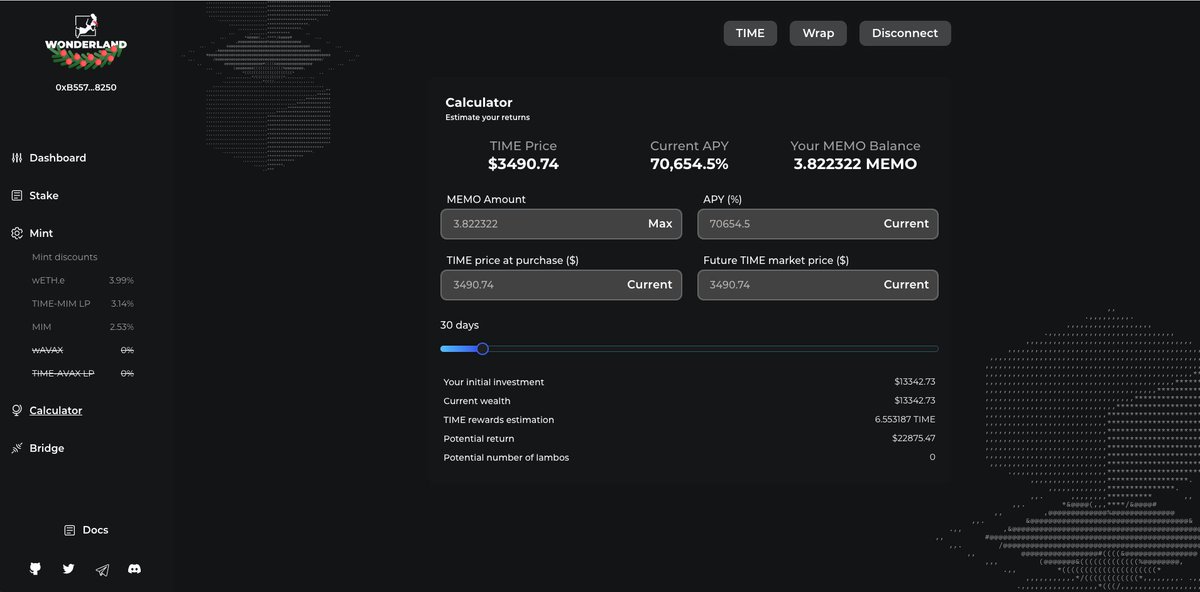Open Dashboard page
1200x592 pixels.
click(x=58, y=158)
